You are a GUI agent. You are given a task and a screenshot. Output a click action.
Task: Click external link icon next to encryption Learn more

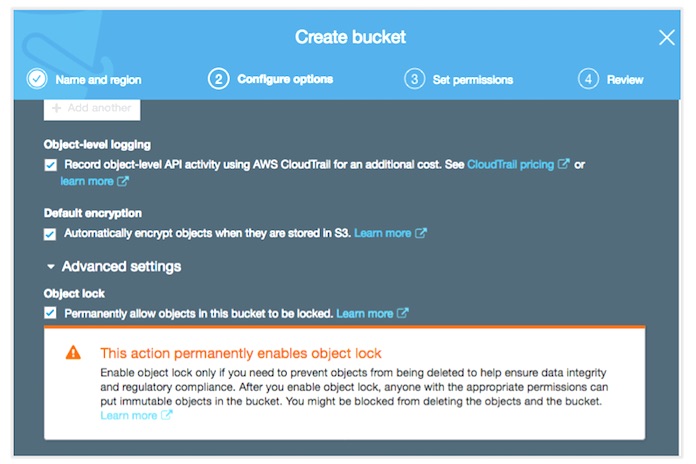coord(421,233)
